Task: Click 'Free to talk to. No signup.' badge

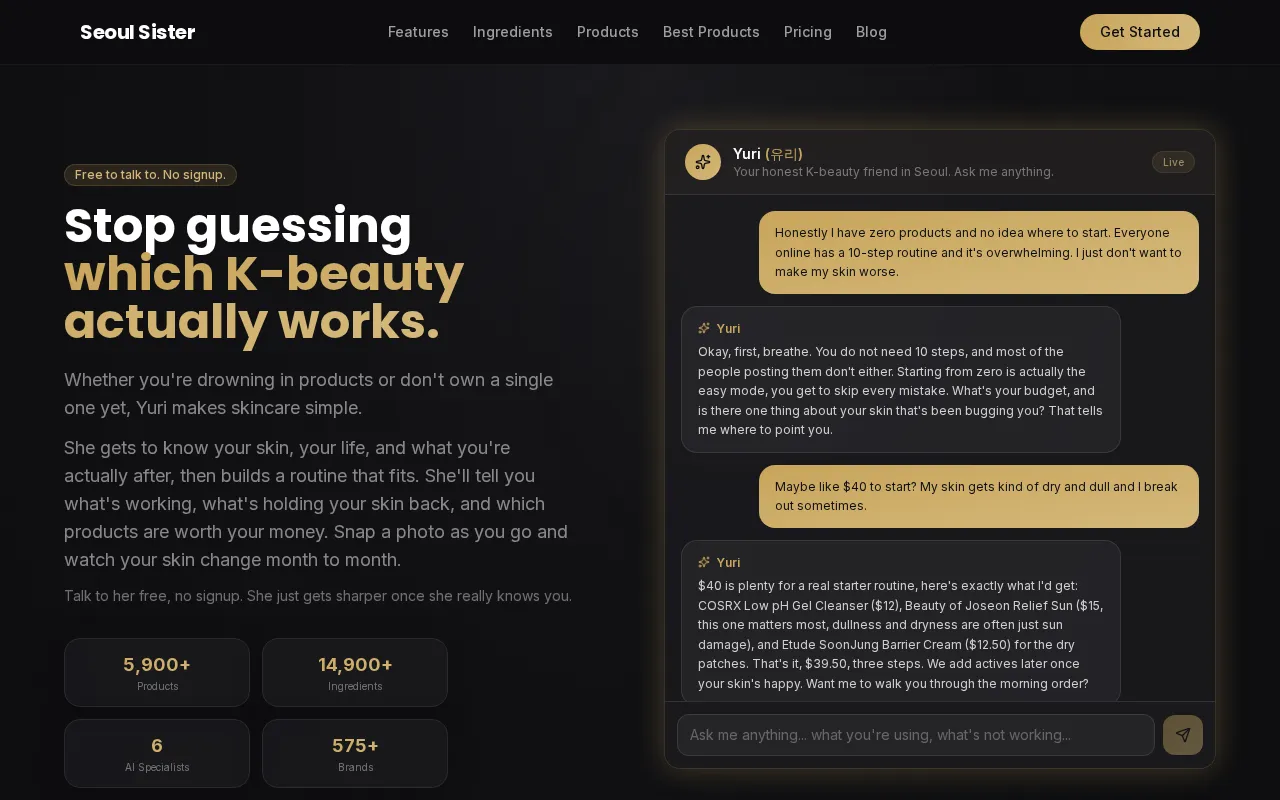Action: coord(150,175)
